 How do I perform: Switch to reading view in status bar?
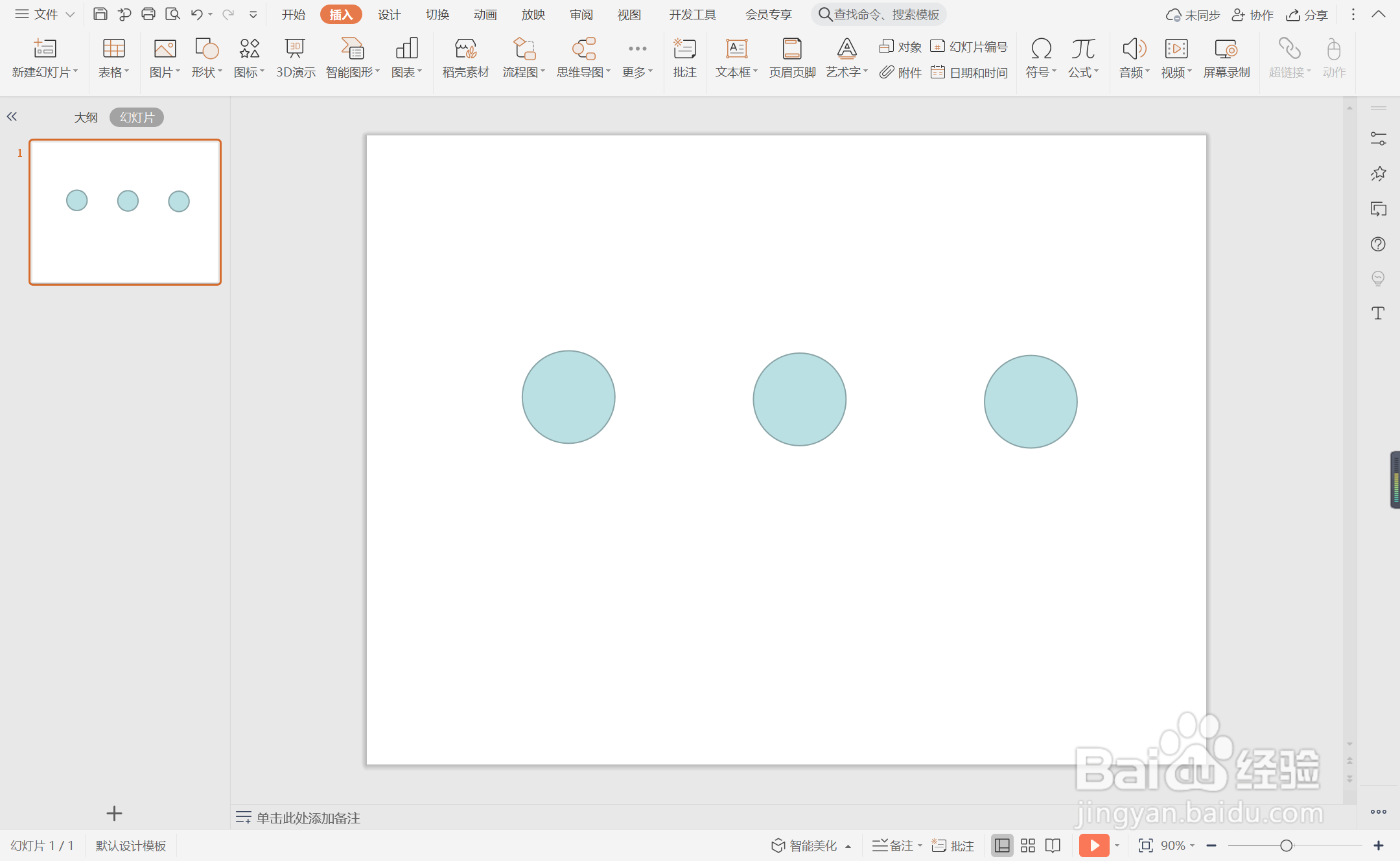pos(1053,845)
